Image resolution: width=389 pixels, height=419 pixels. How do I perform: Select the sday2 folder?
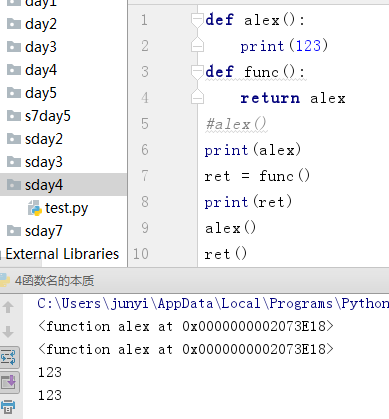[44, 139]
